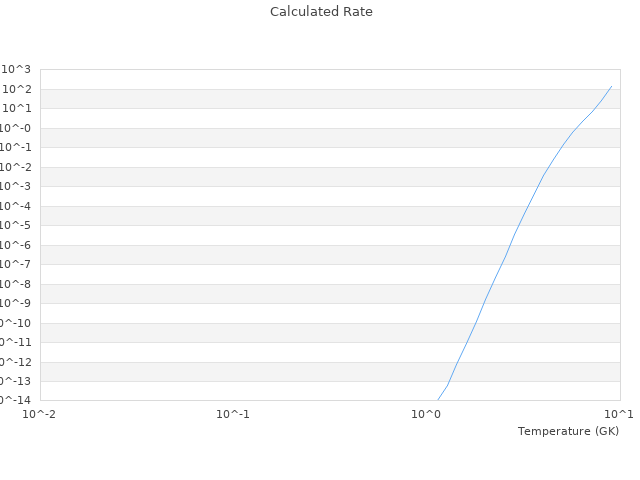The height and width of the screenshot is (480, 640).
Task: Select the 10^3 y-axis tick label
Action: [x=16, y=69]
